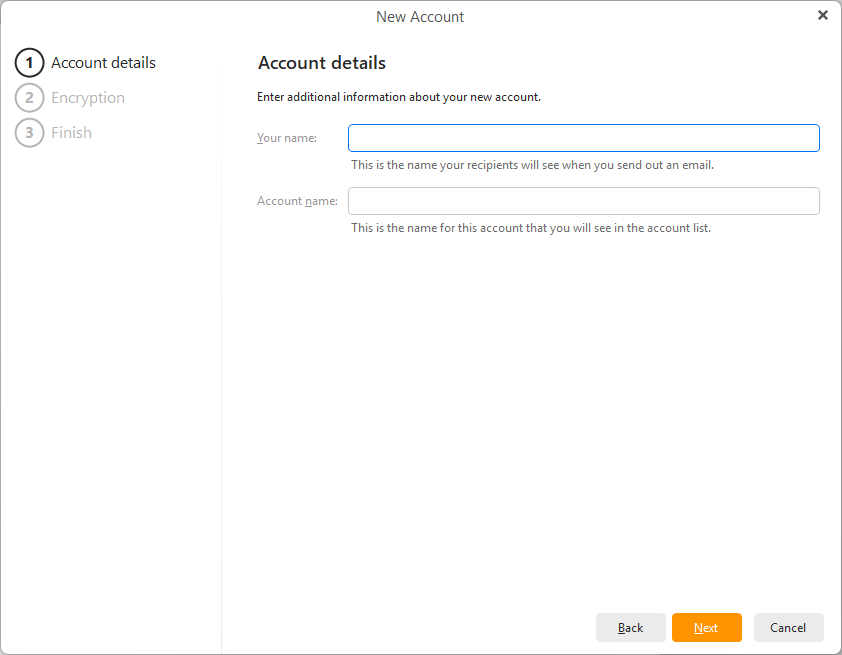Click the bold Account details heading
Viewport: 842px width, 655px height.
[322, 63]
